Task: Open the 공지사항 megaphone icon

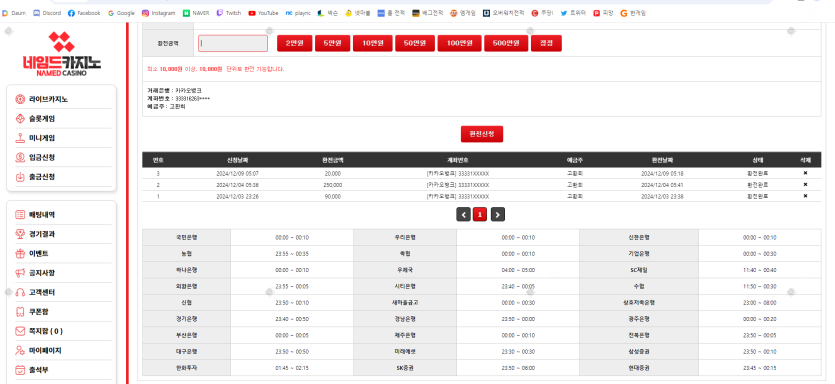Action: click(x=20, y=273)
